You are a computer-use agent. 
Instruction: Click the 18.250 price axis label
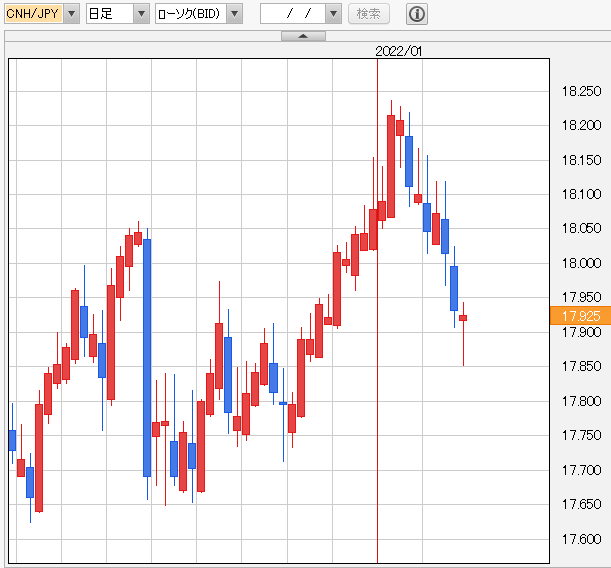click(581, 92)
